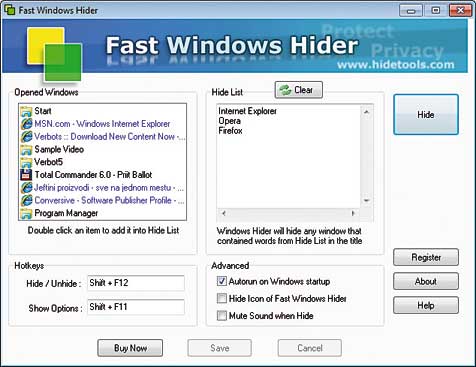
Task: Open the About dialog
Action: 426,281
